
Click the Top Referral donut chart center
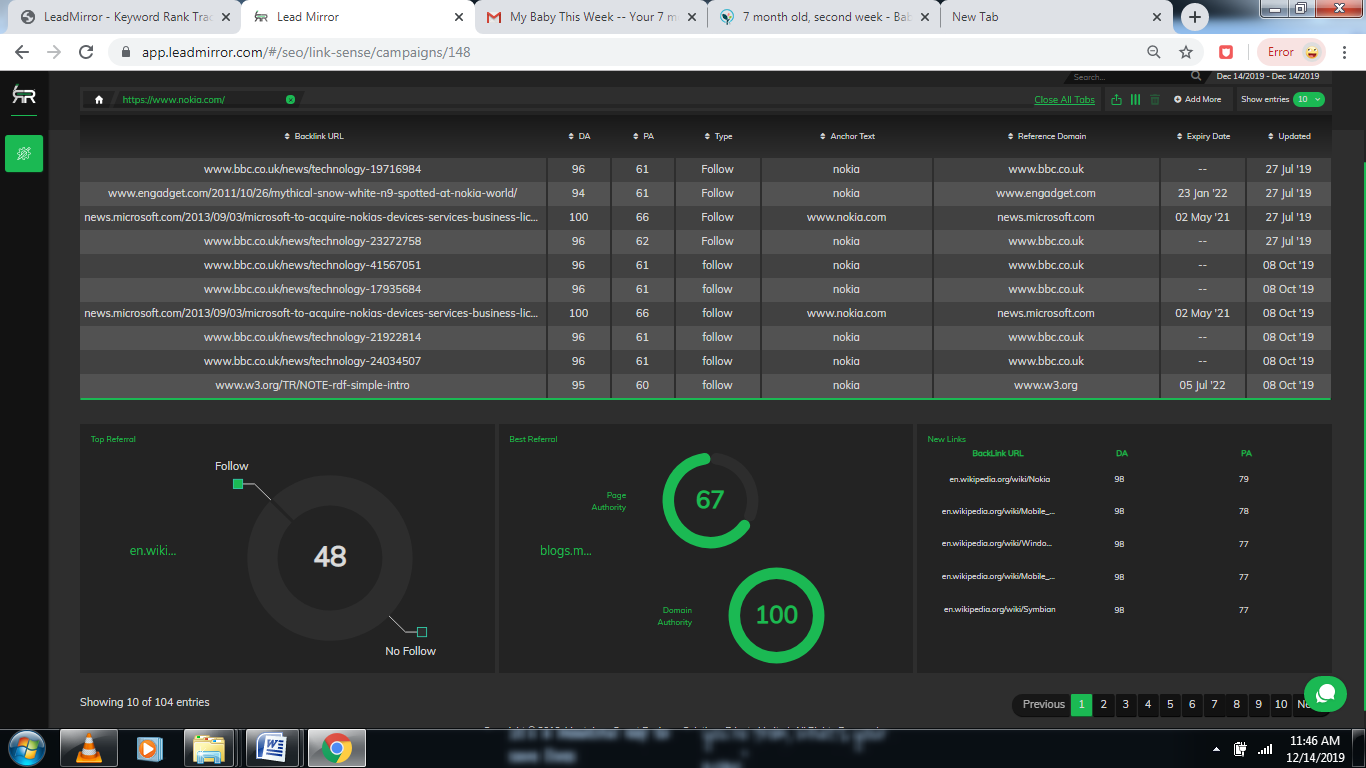point(330,556)
